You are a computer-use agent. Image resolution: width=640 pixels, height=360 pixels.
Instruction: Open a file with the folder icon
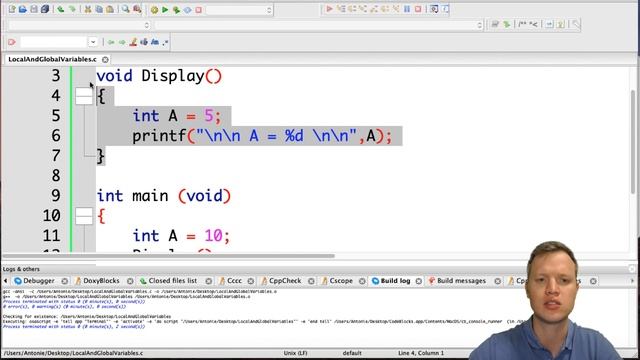(23, 9)
